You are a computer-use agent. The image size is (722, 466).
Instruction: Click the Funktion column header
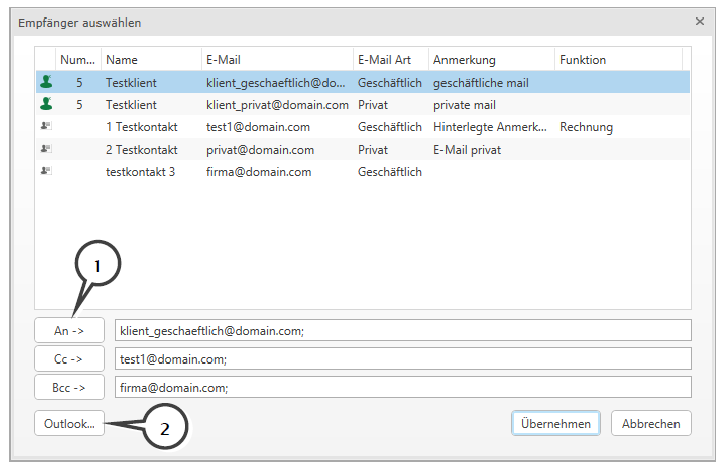pos(617,60)
